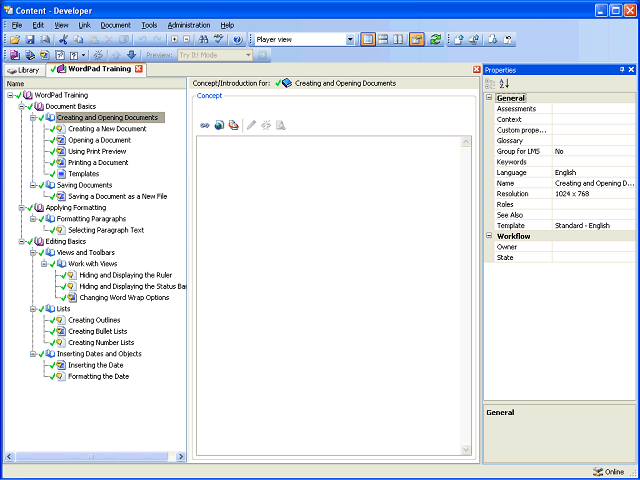Click the Cut scissors icon
The image size is (640, 480).
pos(63,40)
